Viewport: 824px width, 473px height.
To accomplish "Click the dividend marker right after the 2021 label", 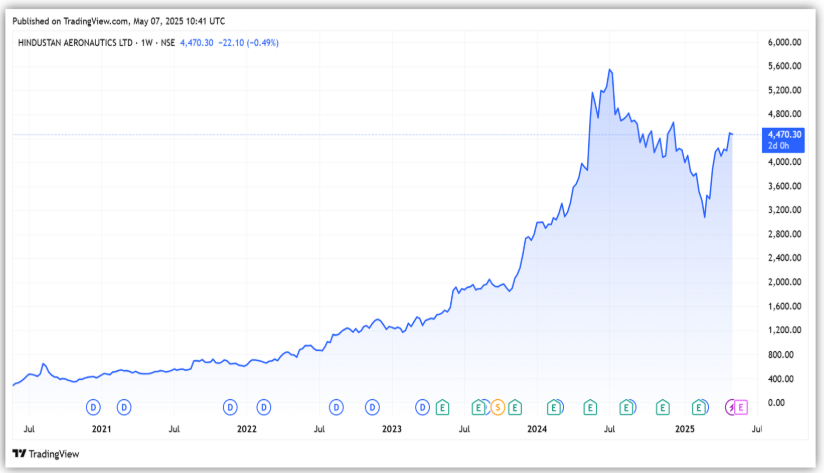I will (124, 407).
